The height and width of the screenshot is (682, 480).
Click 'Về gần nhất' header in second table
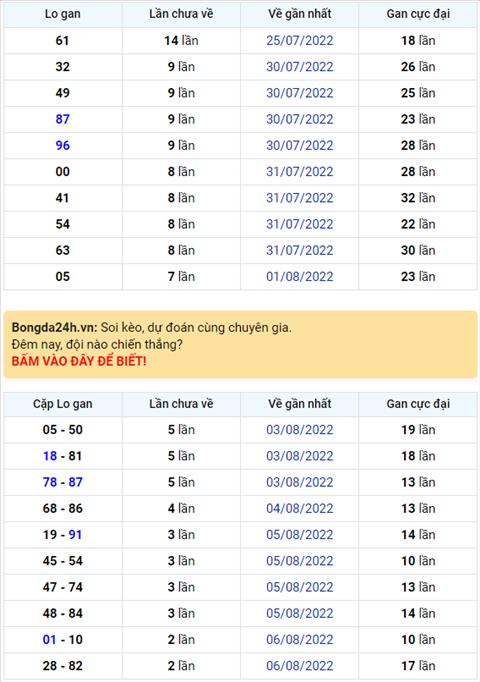click(x=300, y=404)
